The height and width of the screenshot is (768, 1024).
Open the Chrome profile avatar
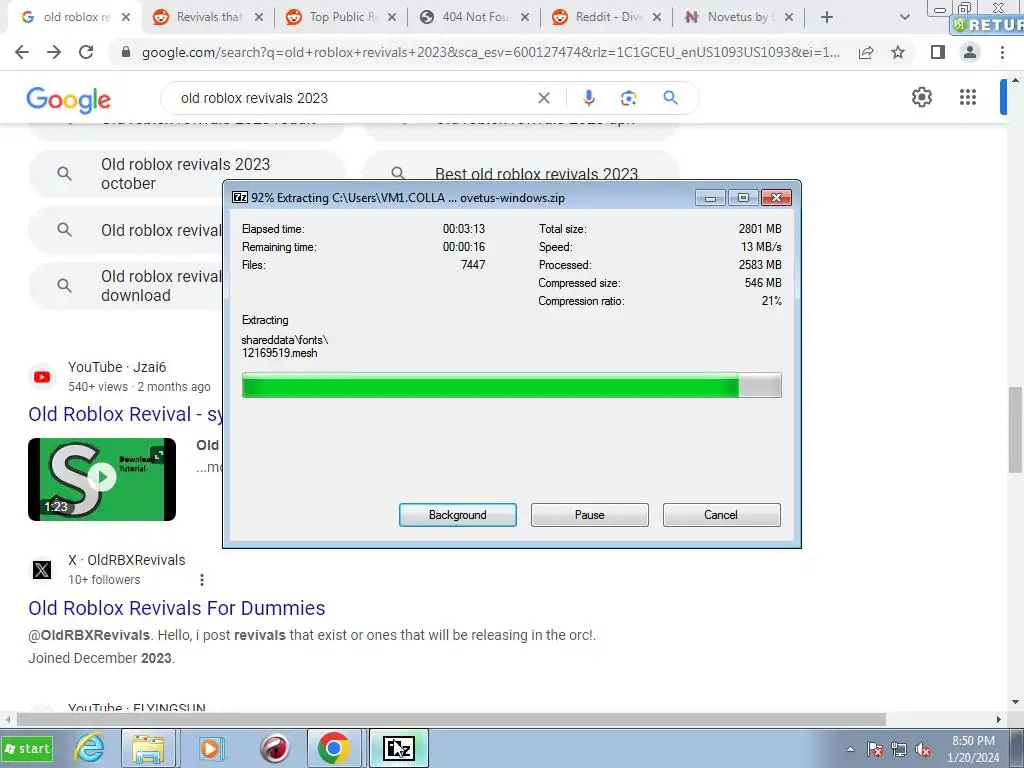970,52
